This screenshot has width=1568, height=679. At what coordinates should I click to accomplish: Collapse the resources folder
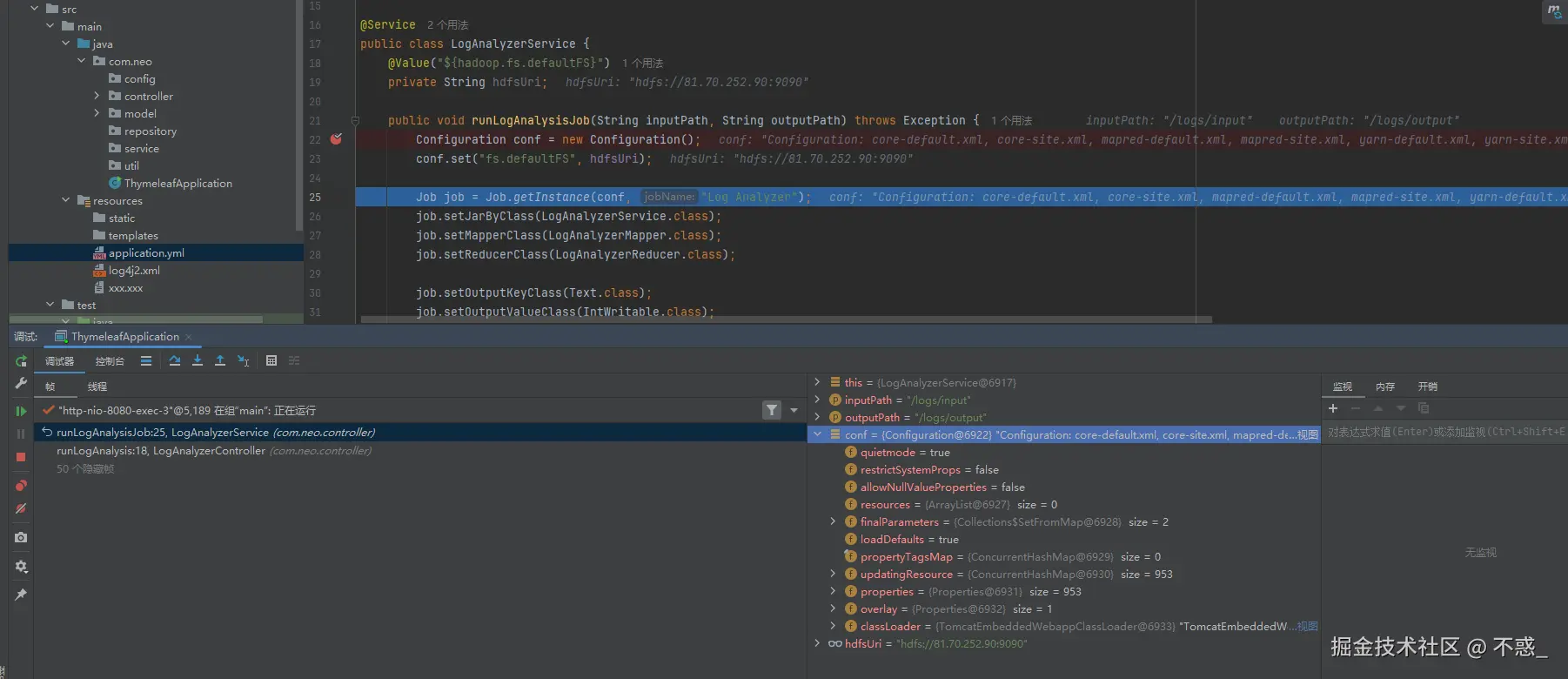coord(66,200)
